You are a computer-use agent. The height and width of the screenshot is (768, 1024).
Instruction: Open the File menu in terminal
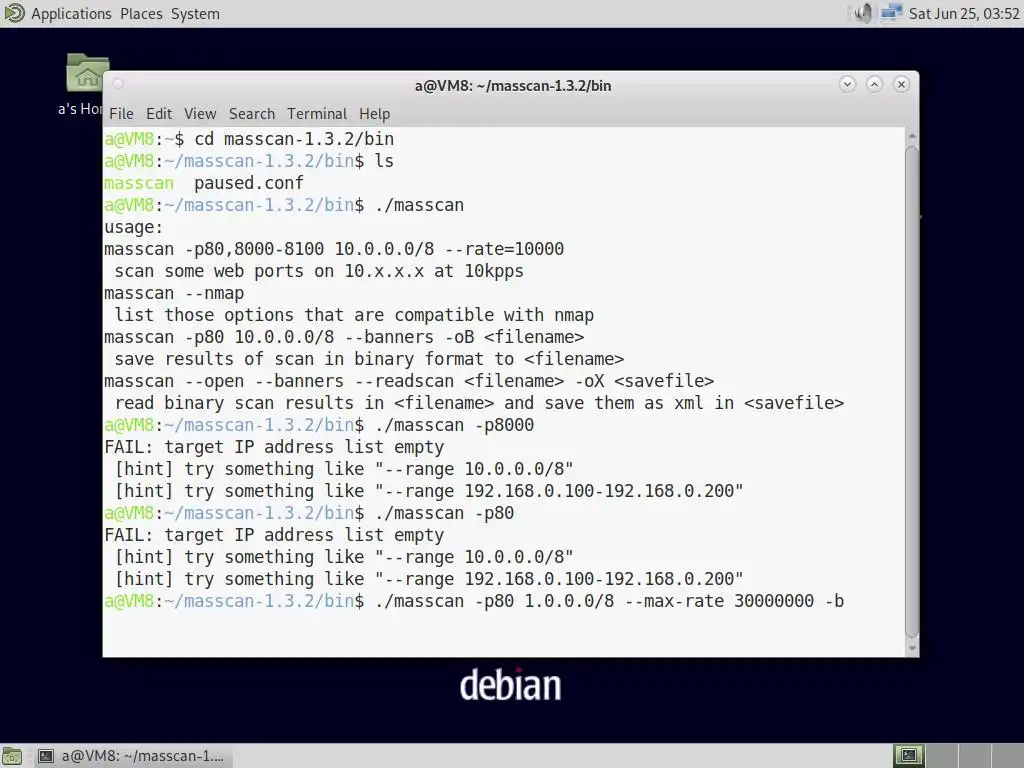click(x=121, y=114)
